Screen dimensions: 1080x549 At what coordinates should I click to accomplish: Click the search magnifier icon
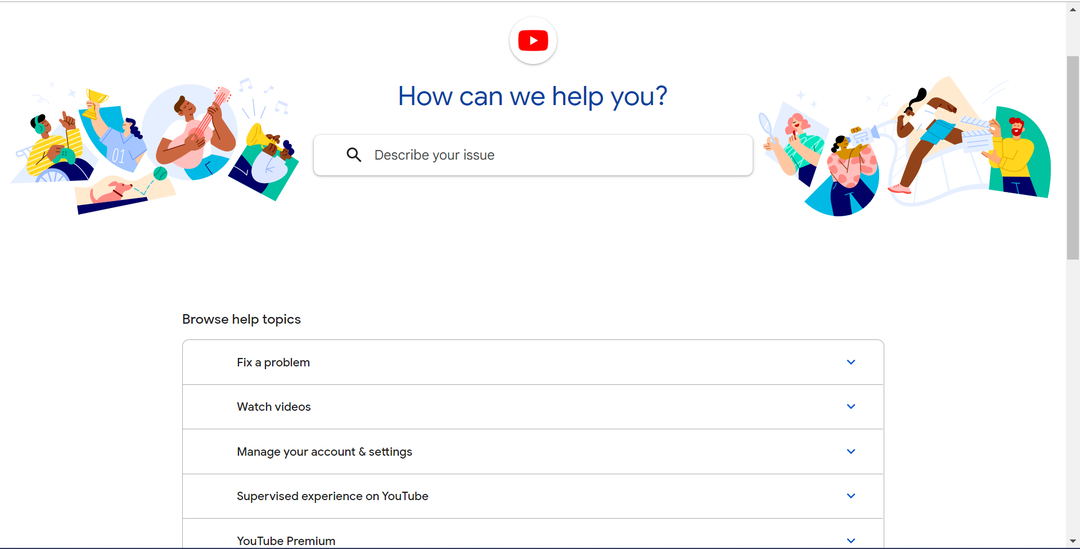click(x=353, y=155)
